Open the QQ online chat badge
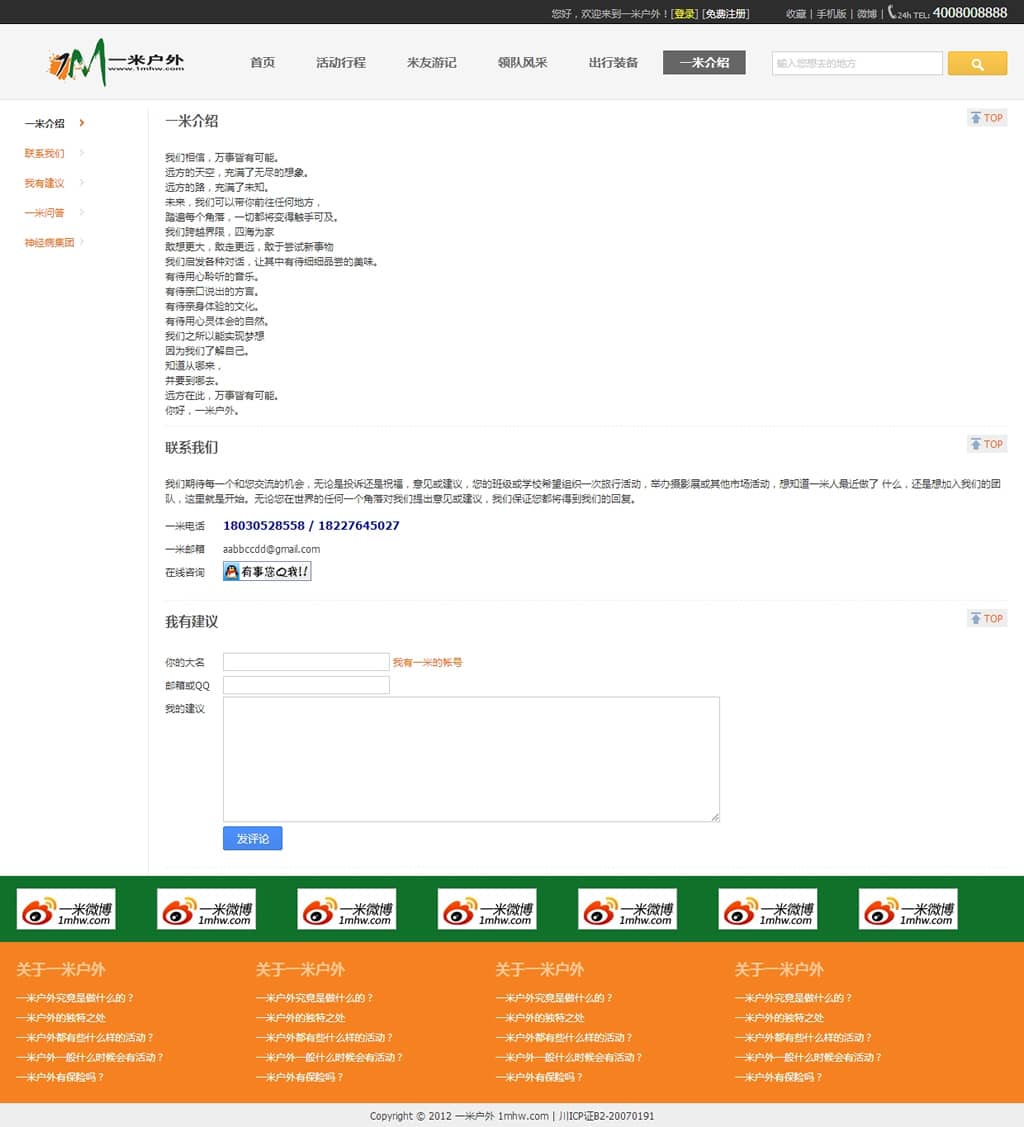The height and width of the screenshot is (1127, 1024). [266, 572]
